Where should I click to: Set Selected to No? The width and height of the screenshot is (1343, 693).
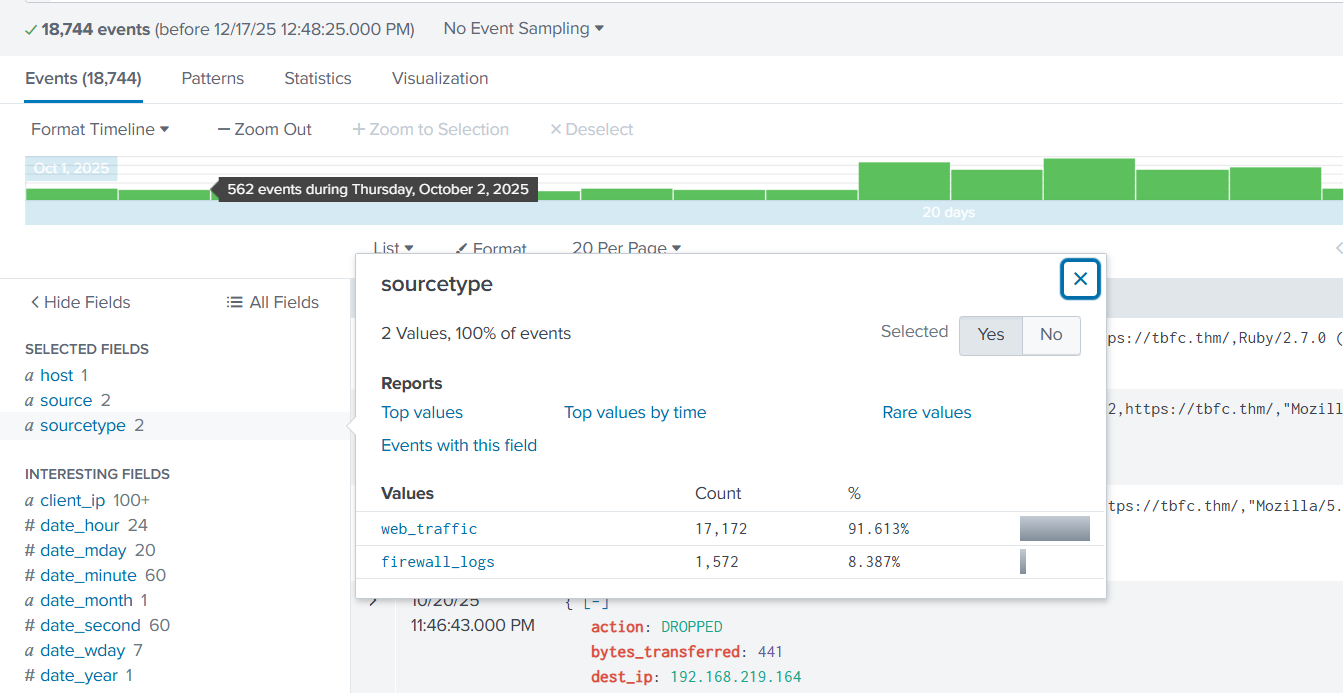pyautogui.click(x=1051, y=335)
